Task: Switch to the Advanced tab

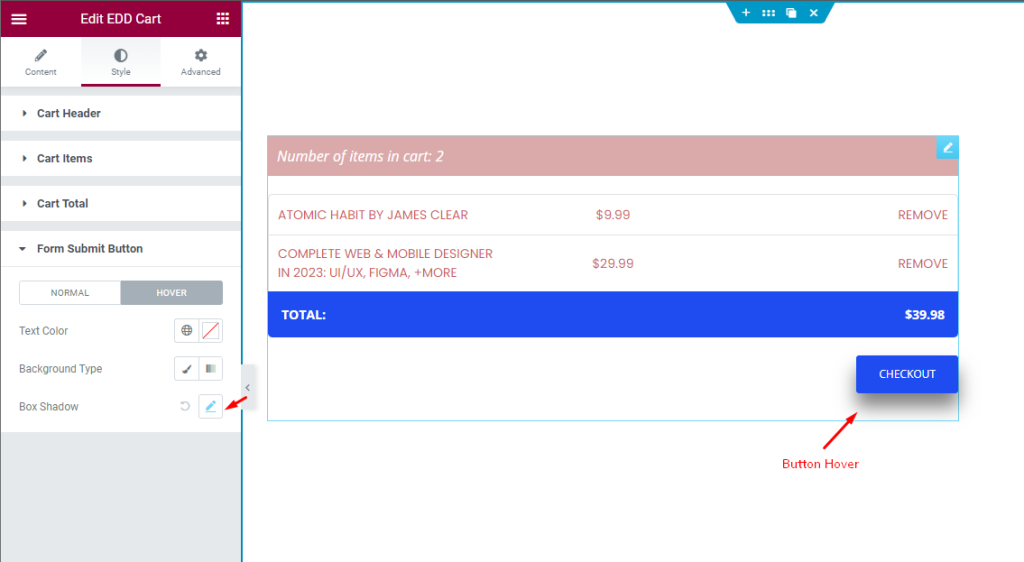Action: pos(200,62)
